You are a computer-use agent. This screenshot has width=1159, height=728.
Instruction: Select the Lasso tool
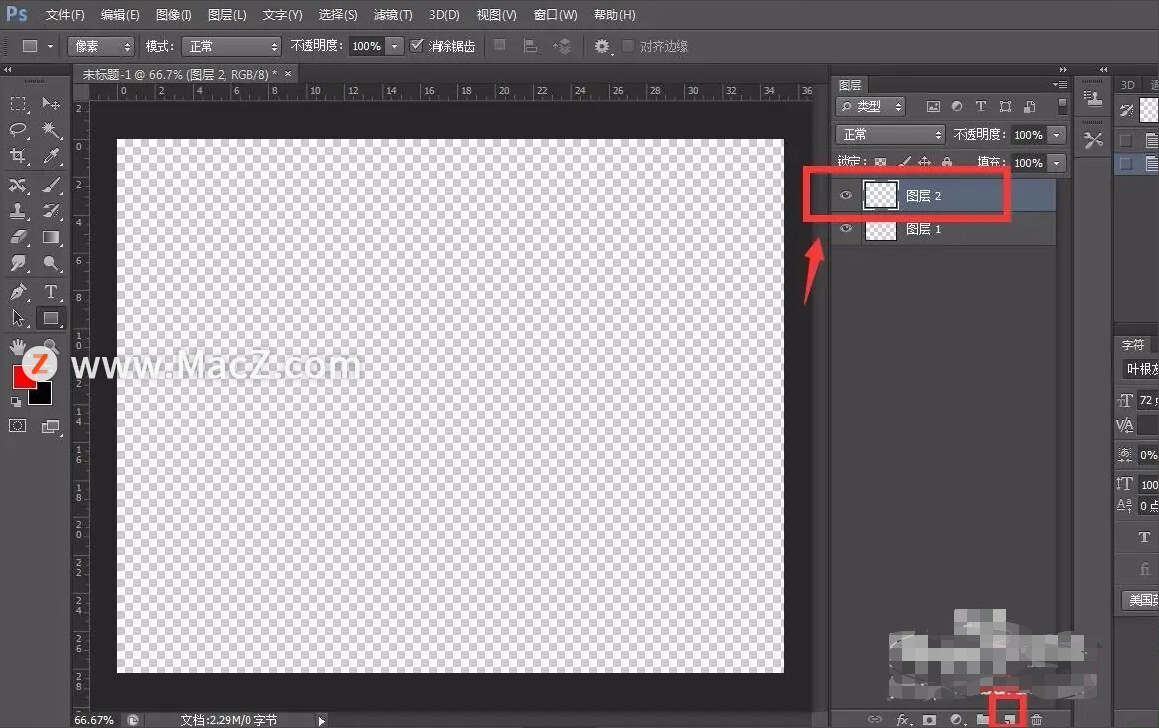pyautogui.click(x=18, y=130)
